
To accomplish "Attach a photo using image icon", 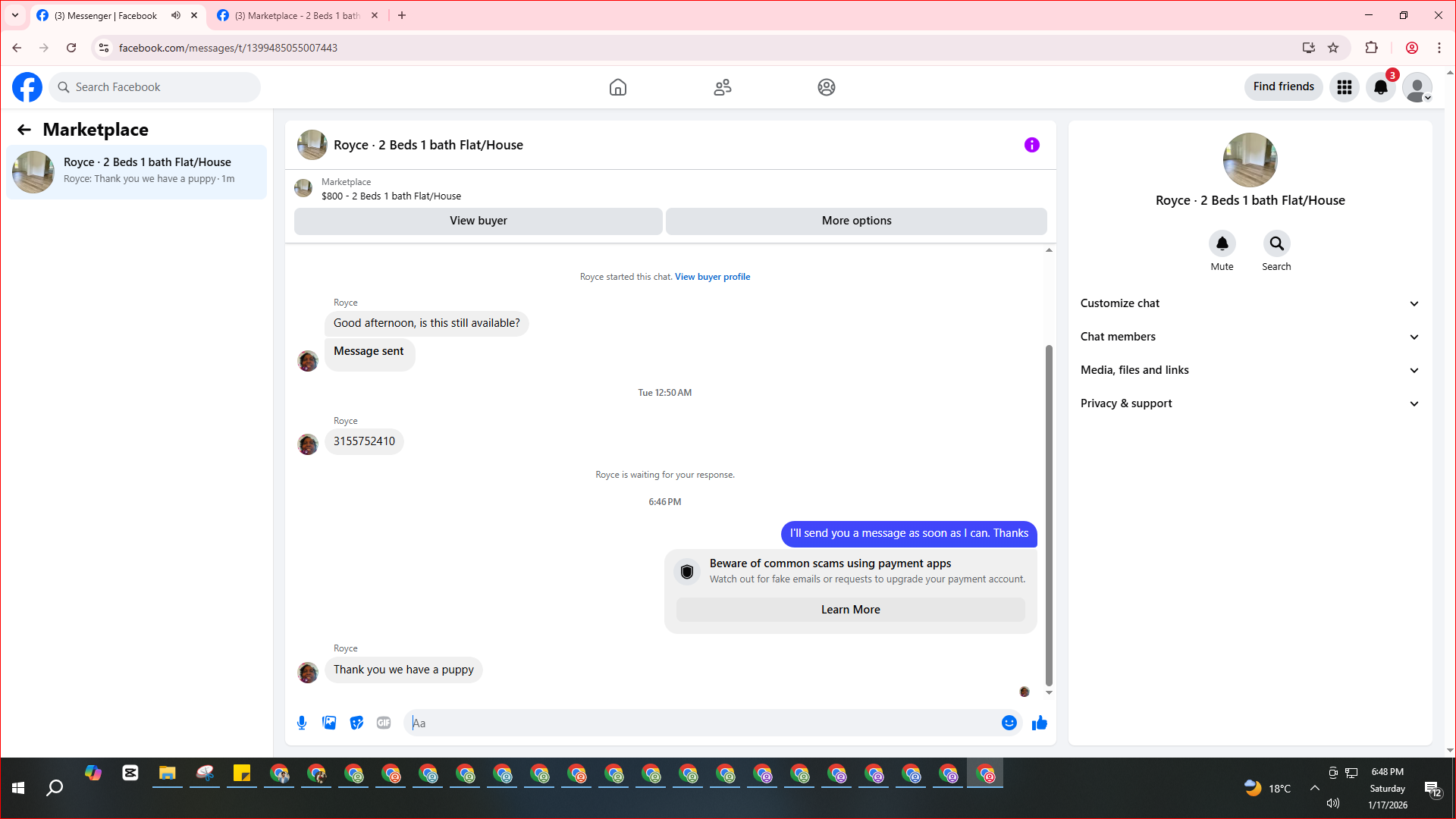I will [x=329, y=723].
